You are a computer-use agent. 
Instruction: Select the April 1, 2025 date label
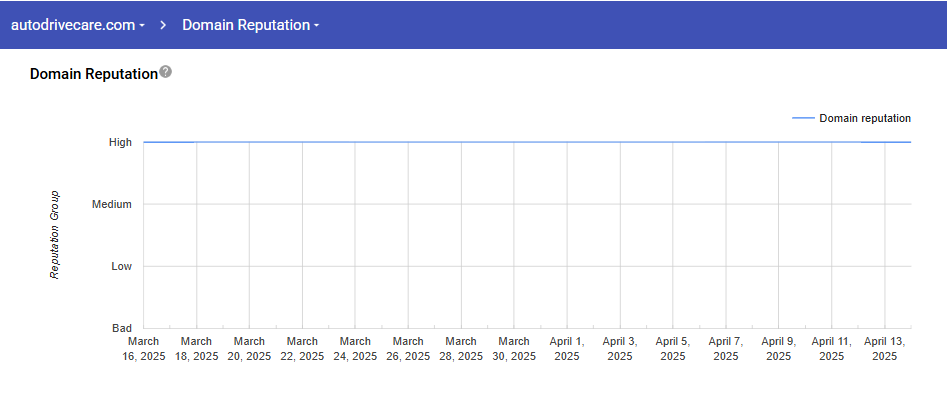coord(567,349)
